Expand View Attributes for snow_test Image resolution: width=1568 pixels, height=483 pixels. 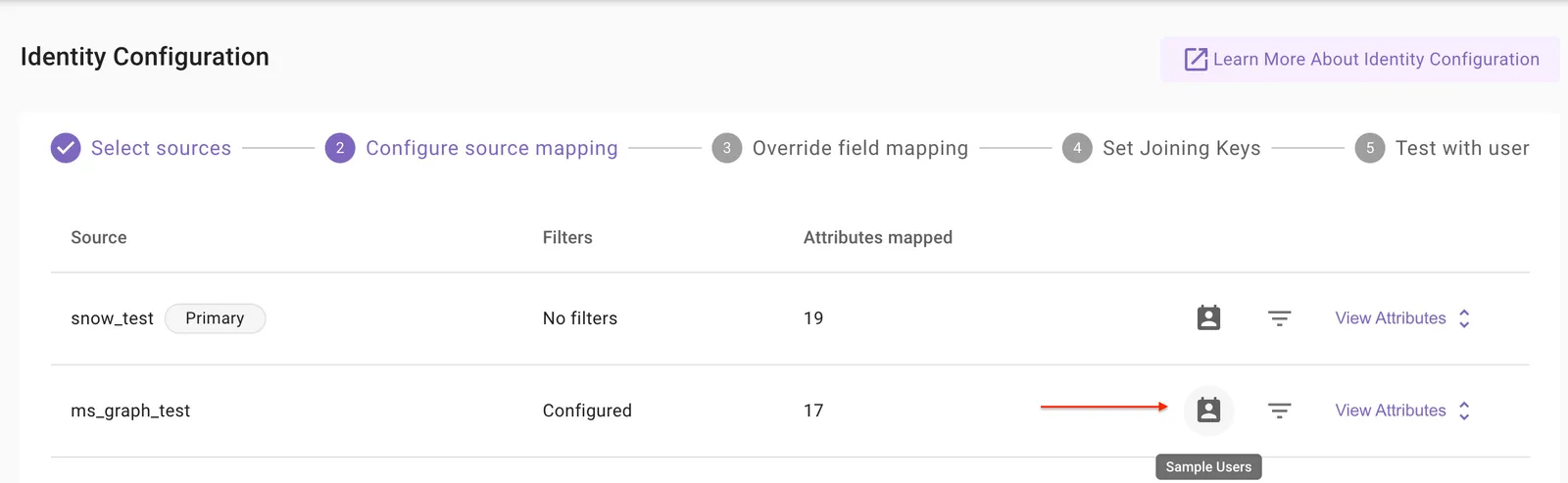[x=1403, y=318]
